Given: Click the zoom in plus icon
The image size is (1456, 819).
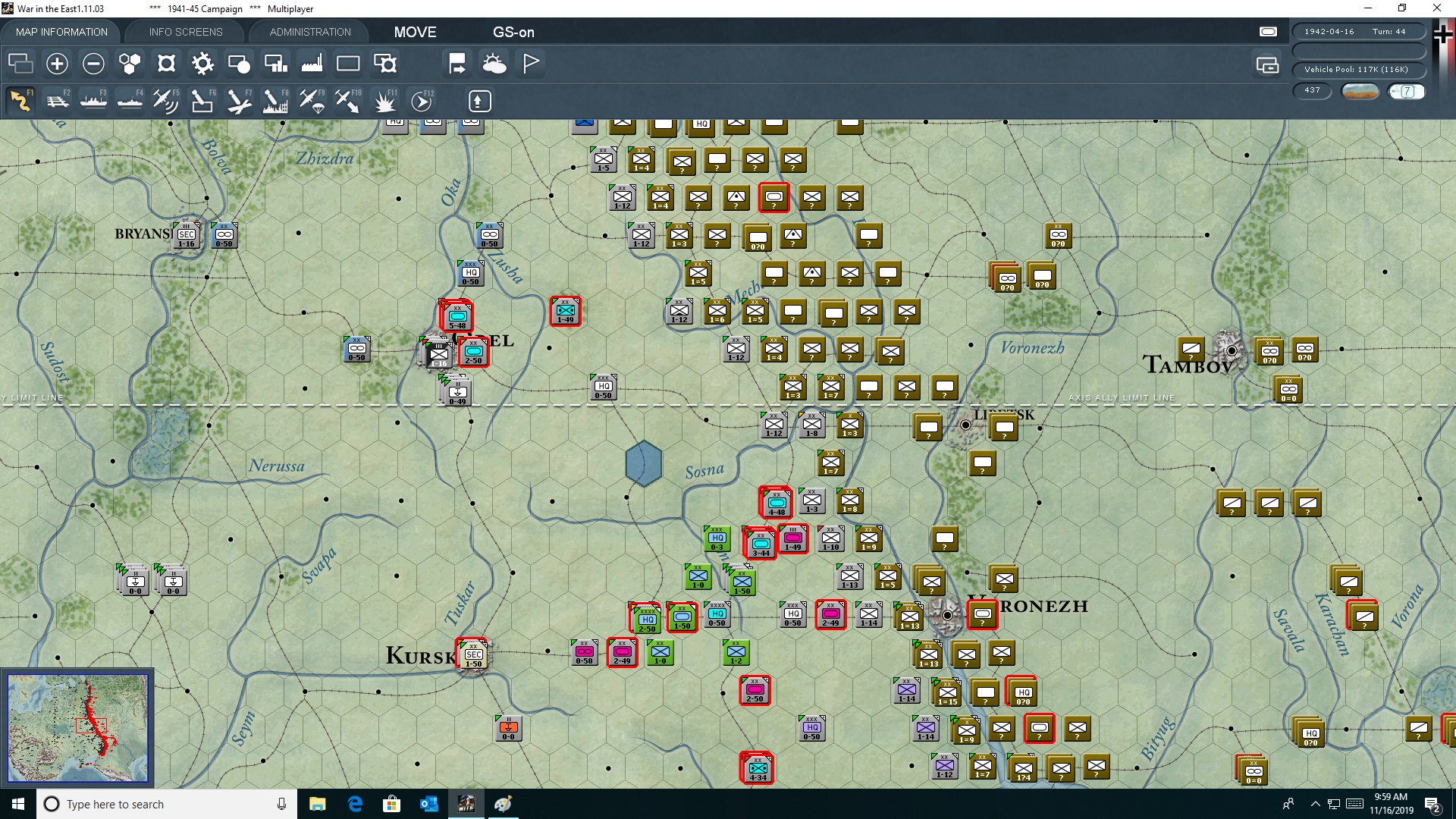Looking at the screenshot, I should (57, 64).
